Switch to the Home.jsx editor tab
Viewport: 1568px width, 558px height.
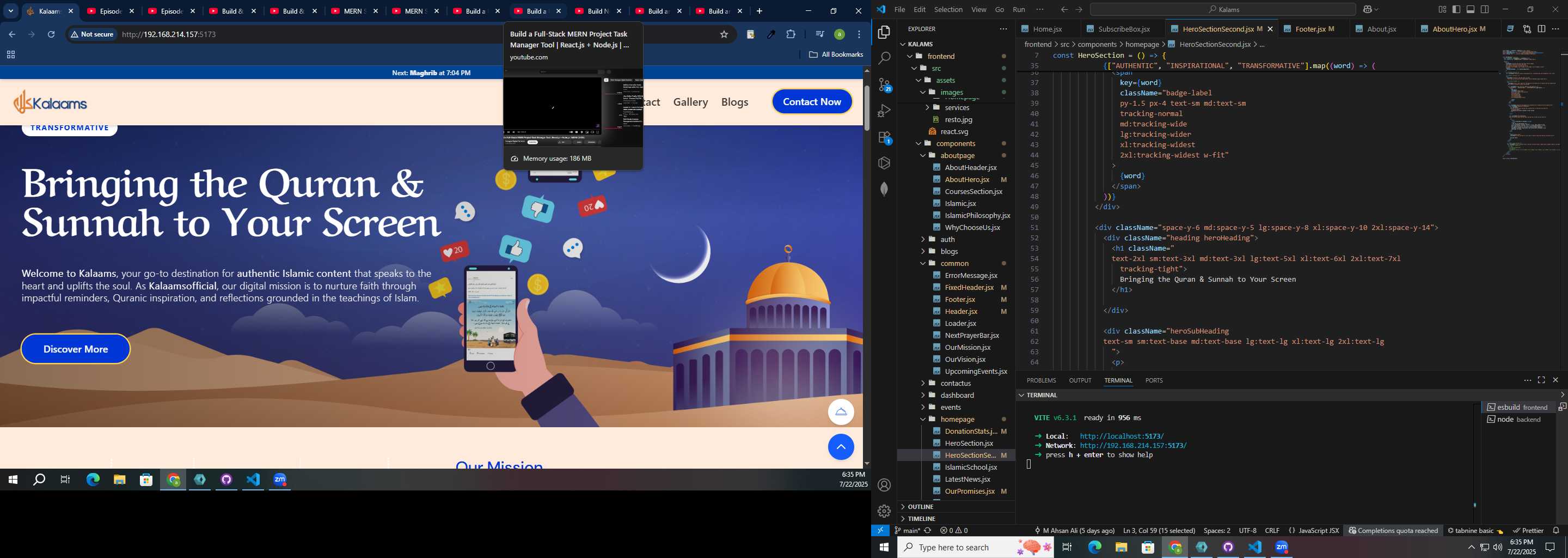click(1047, 29)
